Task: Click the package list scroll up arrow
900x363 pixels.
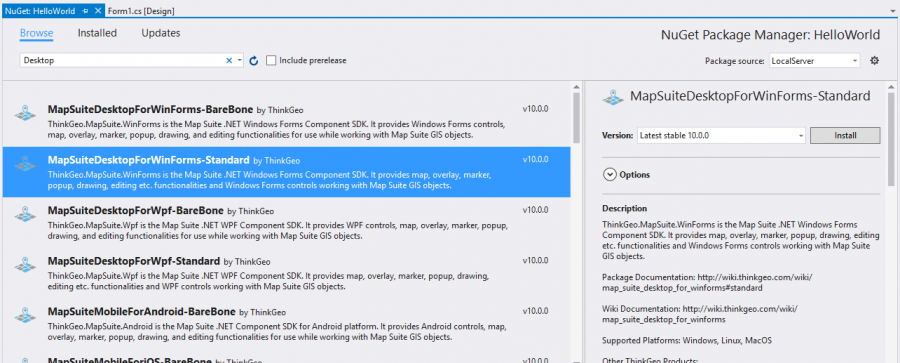Action: point(577,87)
